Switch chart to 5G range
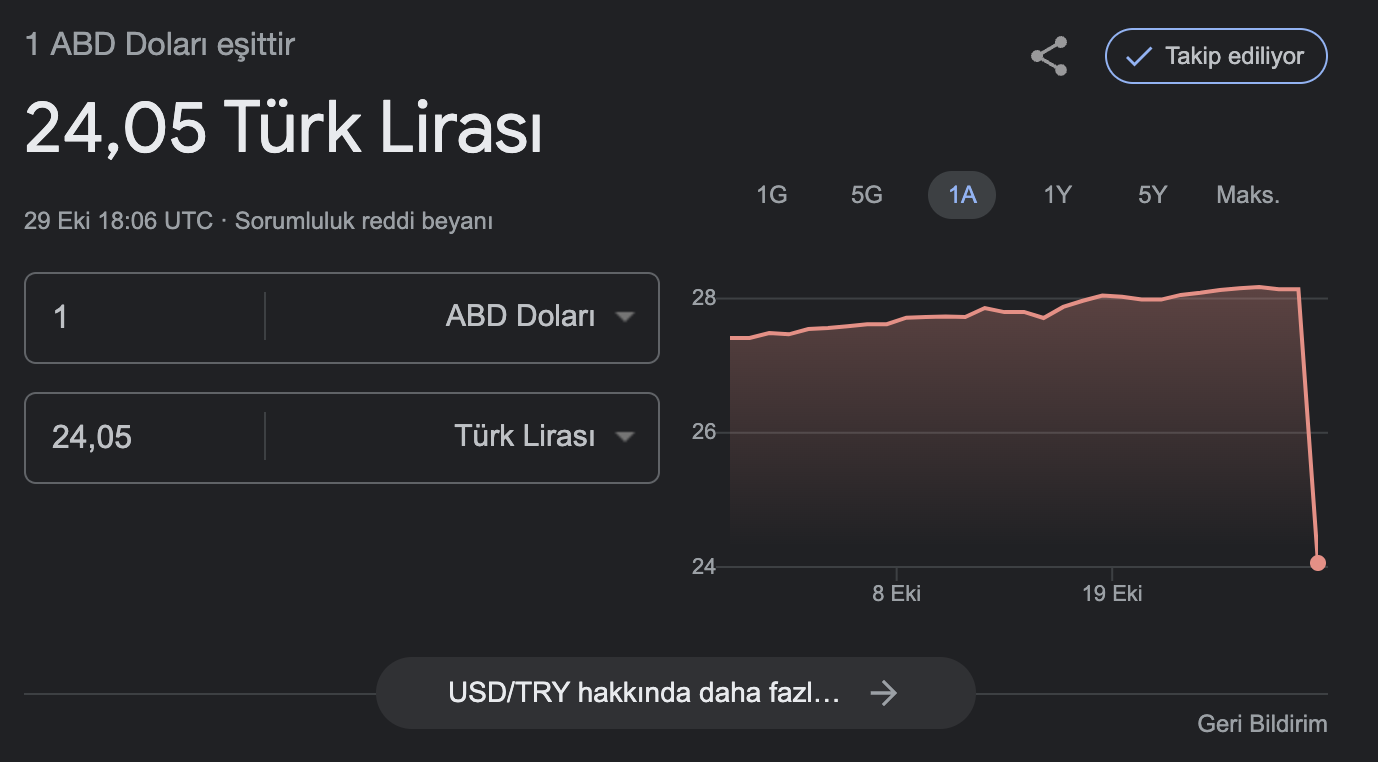 867,195
